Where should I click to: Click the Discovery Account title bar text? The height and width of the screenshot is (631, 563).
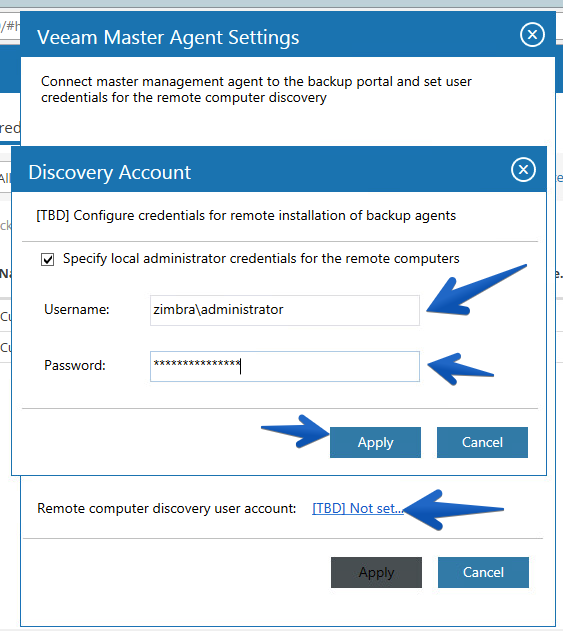click(x=109, y=172)
